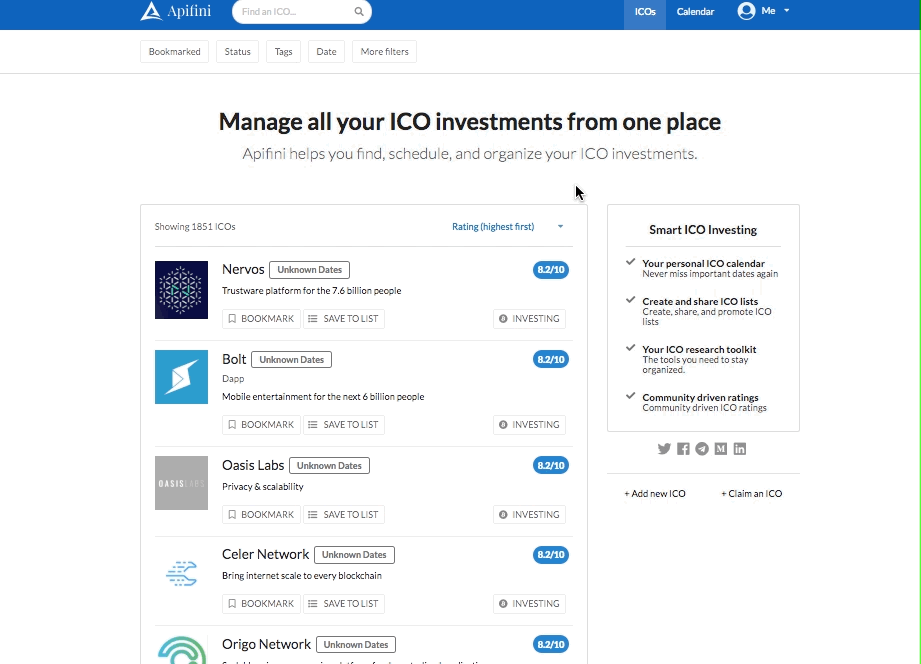Open the Origo Network logo thumbnail
921x664 pixels.
coord(181,650)
